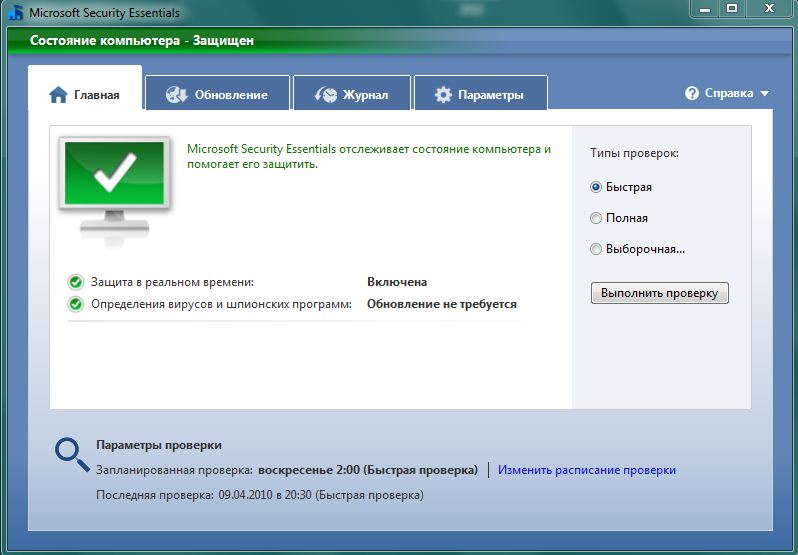Screen dimensions: 798x555
Task: Maximize the Microsoft Security Essentials window
Action: pyautogui.click(x=732, y=9)
